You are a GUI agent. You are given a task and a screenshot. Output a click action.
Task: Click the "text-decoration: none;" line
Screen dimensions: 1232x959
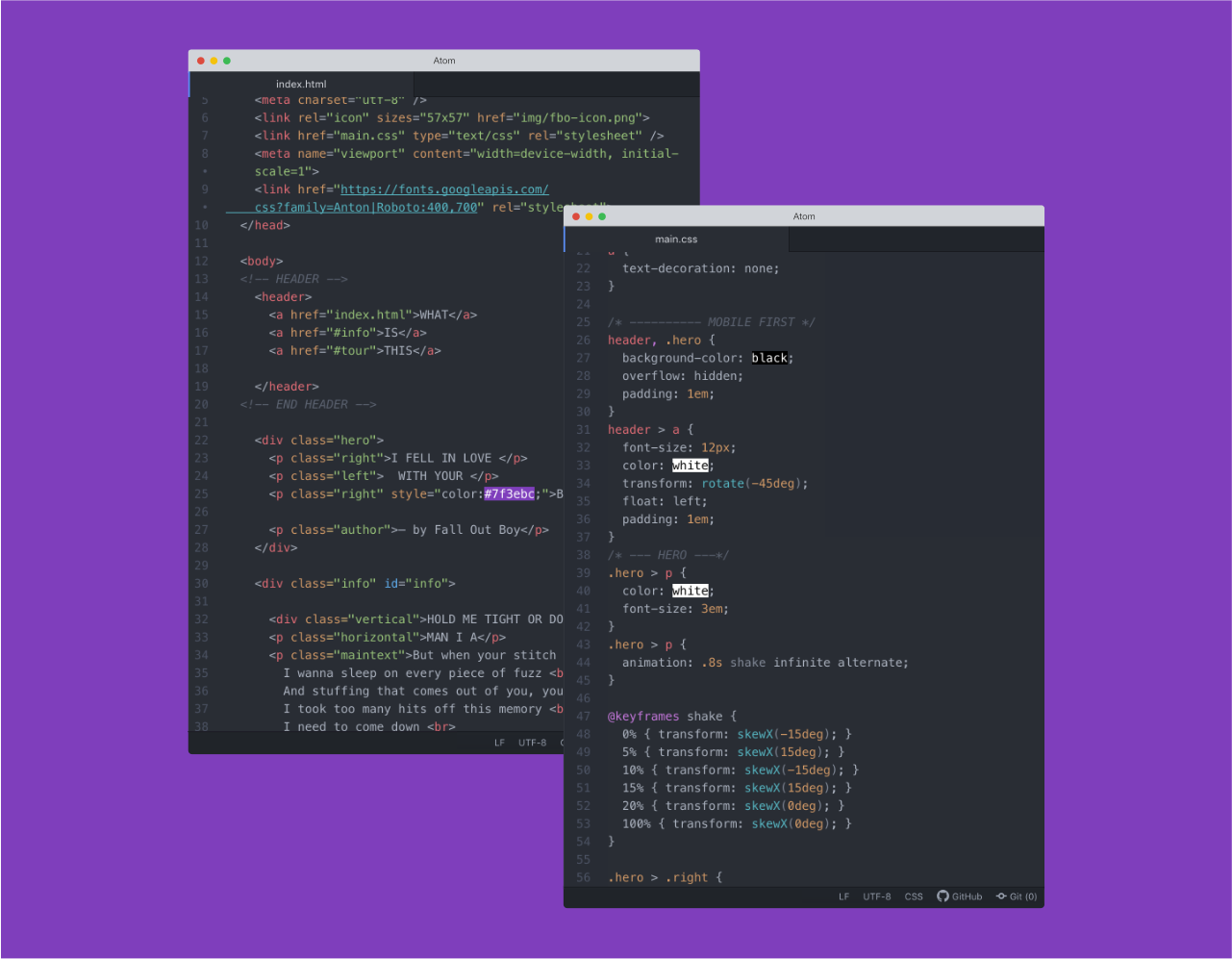(701, 268)
